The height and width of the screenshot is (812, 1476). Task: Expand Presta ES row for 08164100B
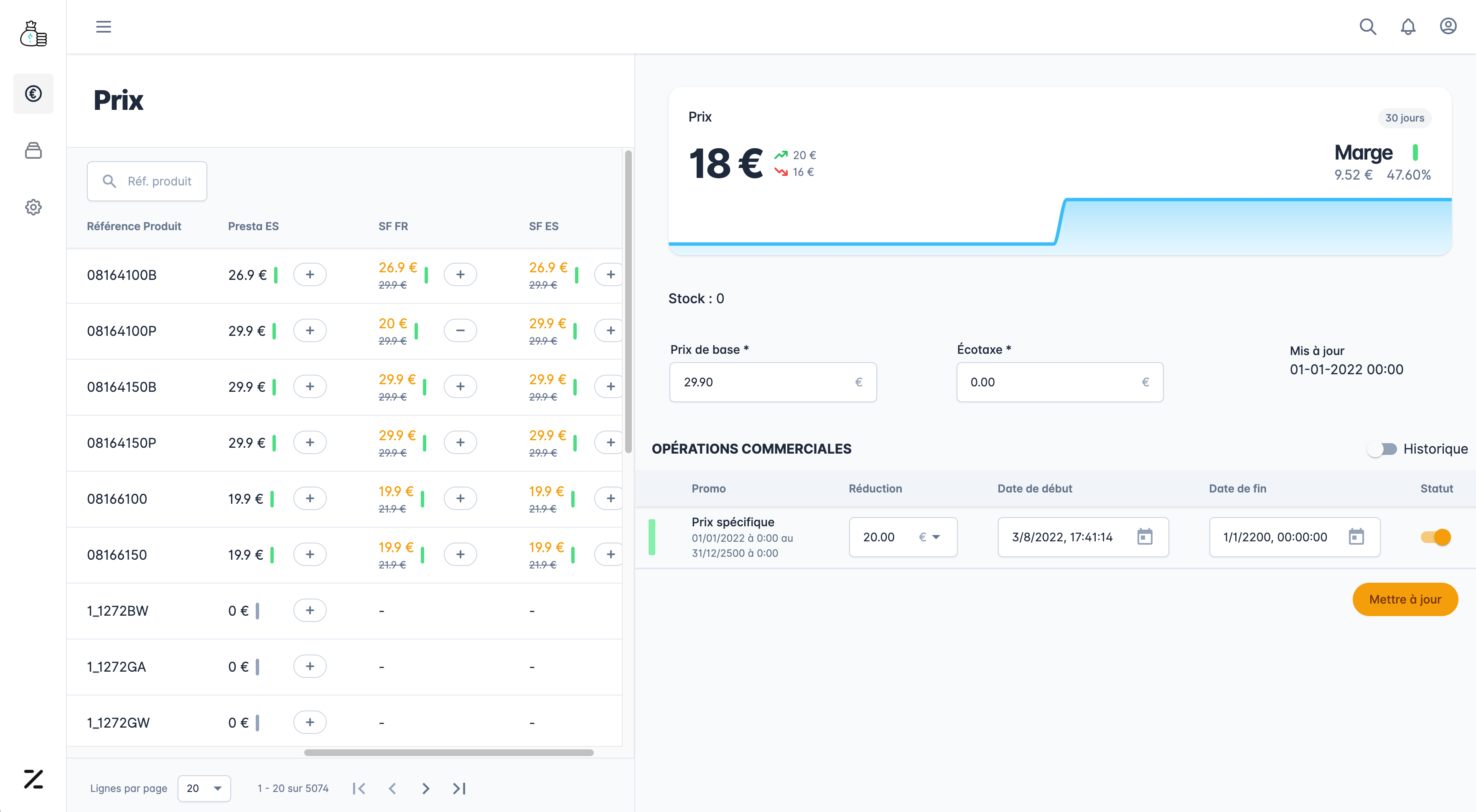[309, 275]
